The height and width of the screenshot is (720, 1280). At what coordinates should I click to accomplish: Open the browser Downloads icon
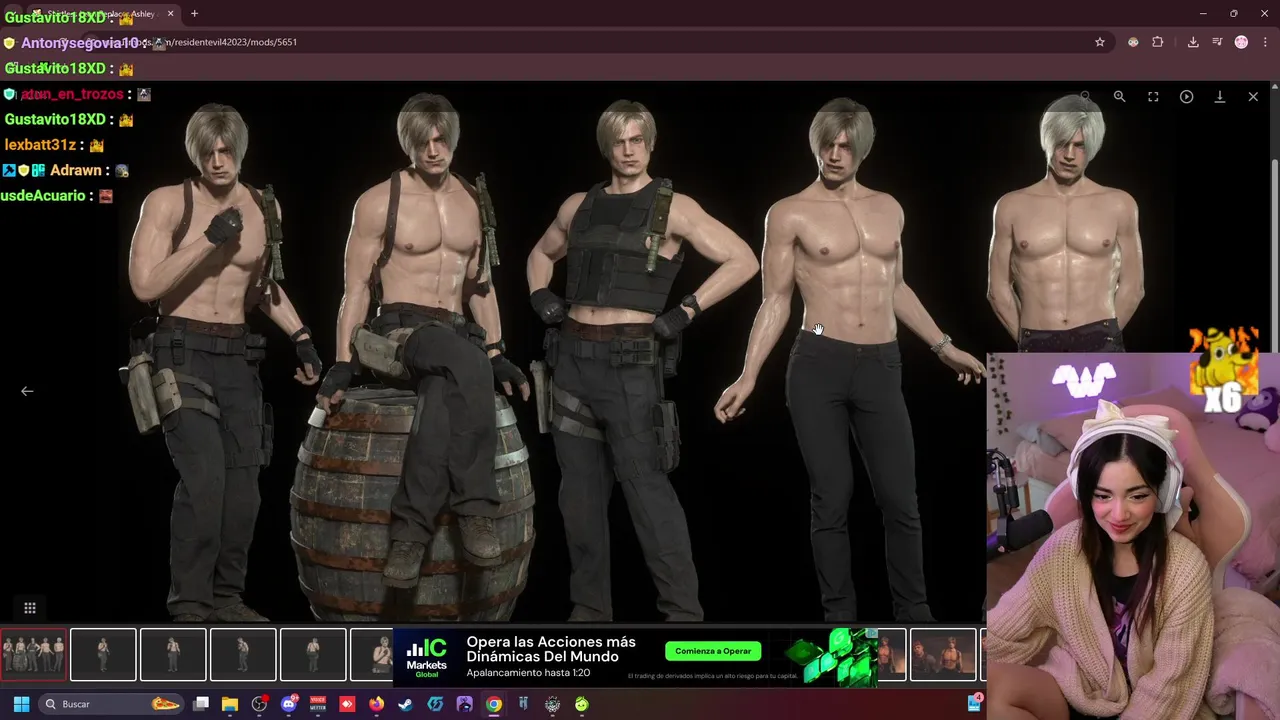click(1193, 42)
